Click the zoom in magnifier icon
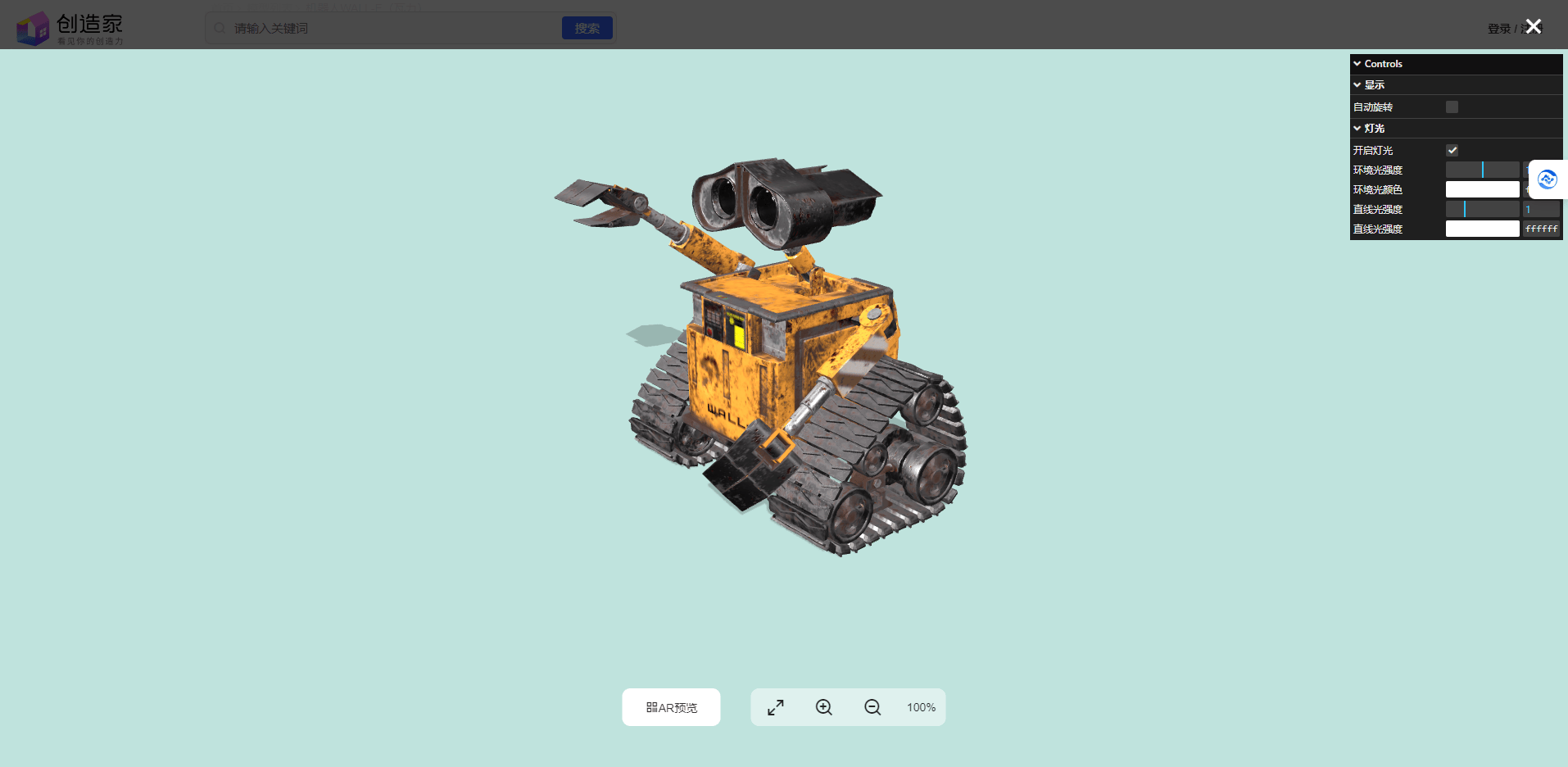The height and width of the screenshot is (767, 1568). [823, 707]
